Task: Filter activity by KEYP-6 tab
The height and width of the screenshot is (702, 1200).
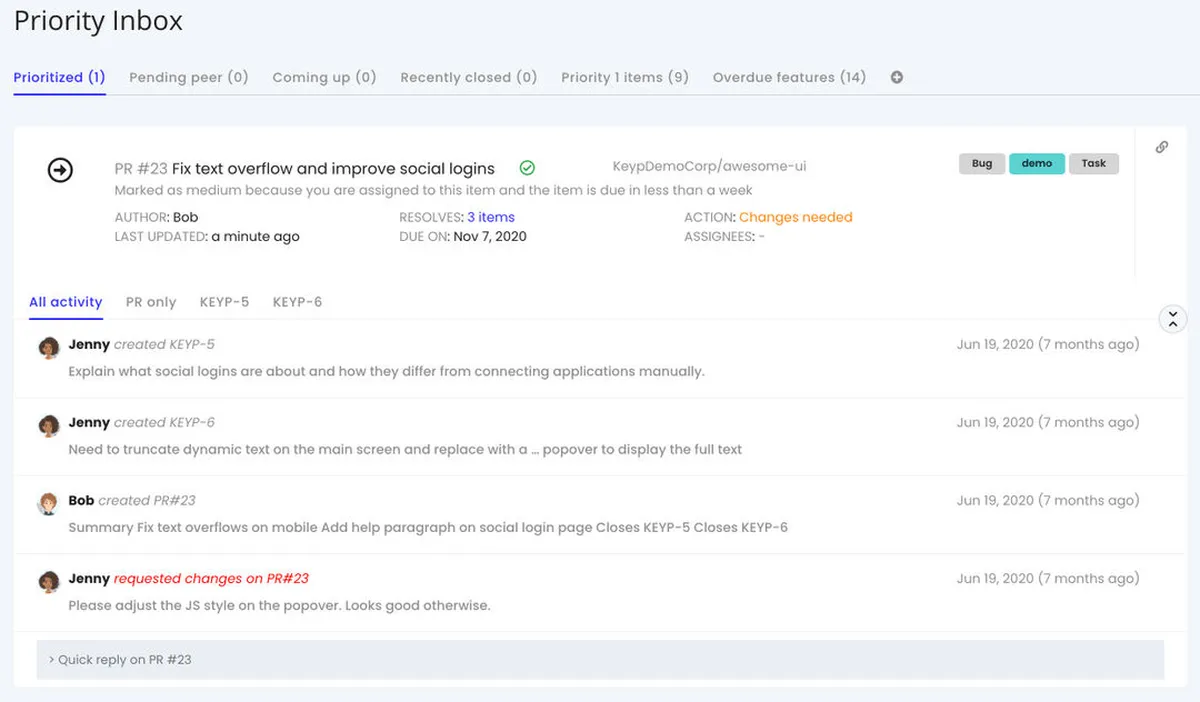Action: [x=297, y=302]
